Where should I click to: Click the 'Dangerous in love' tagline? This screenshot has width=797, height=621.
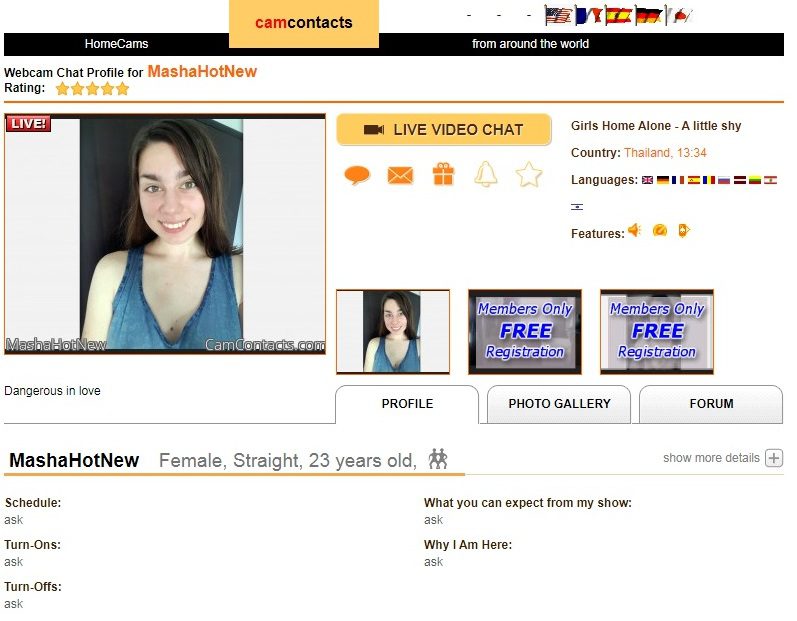point(52,391)
